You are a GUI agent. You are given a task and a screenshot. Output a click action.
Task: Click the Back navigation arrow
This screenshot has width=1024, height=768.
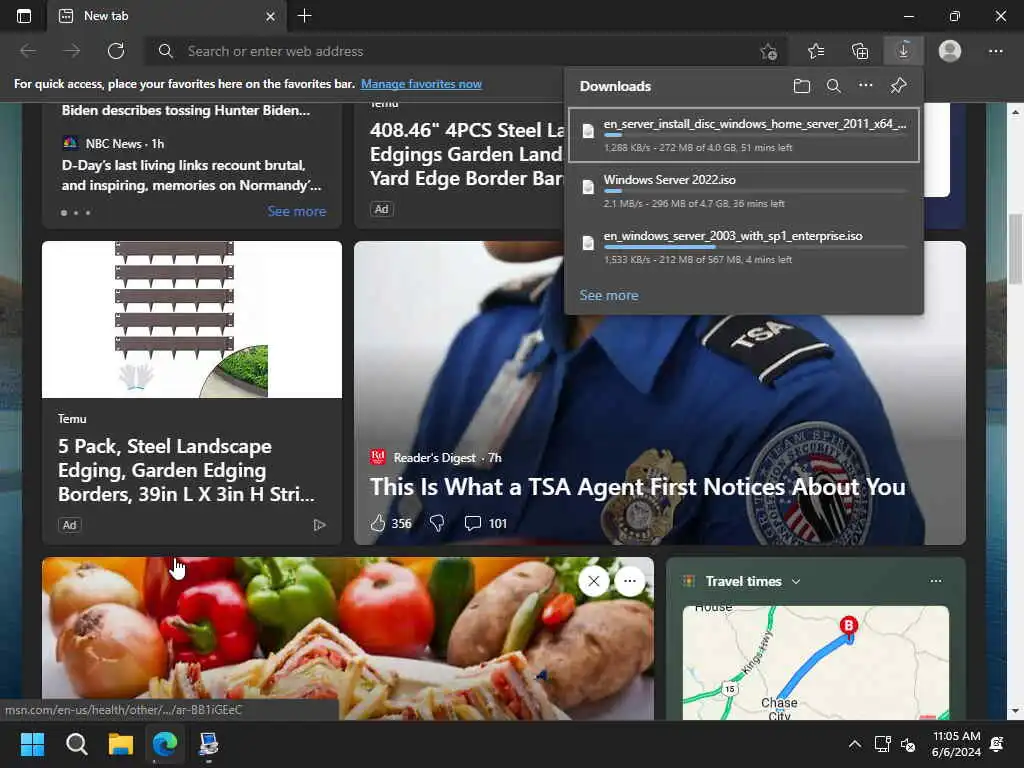click(x=28, y=51)
